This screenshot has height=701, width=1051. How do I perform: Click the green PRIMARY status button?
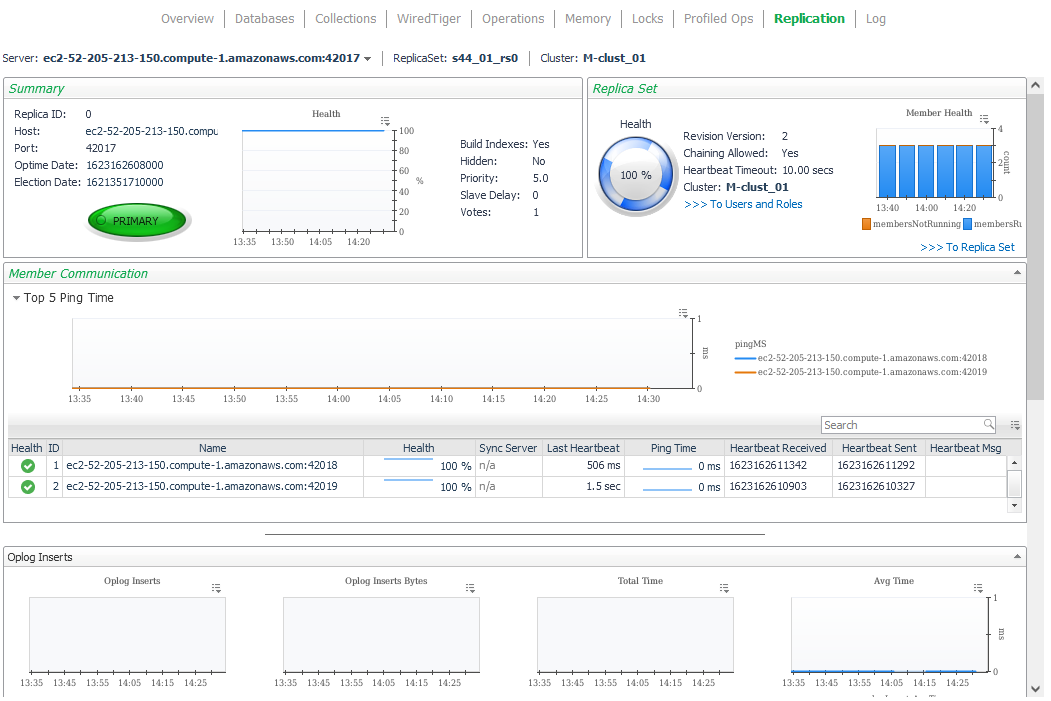tap(136, 221)
